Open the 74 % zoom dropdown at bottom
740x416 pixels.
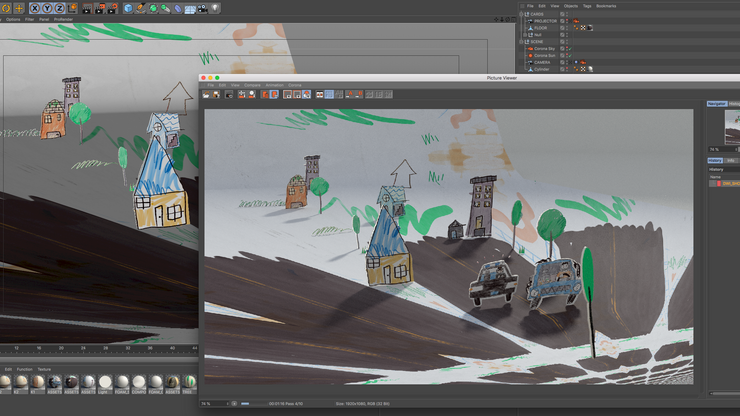(214, 404)
